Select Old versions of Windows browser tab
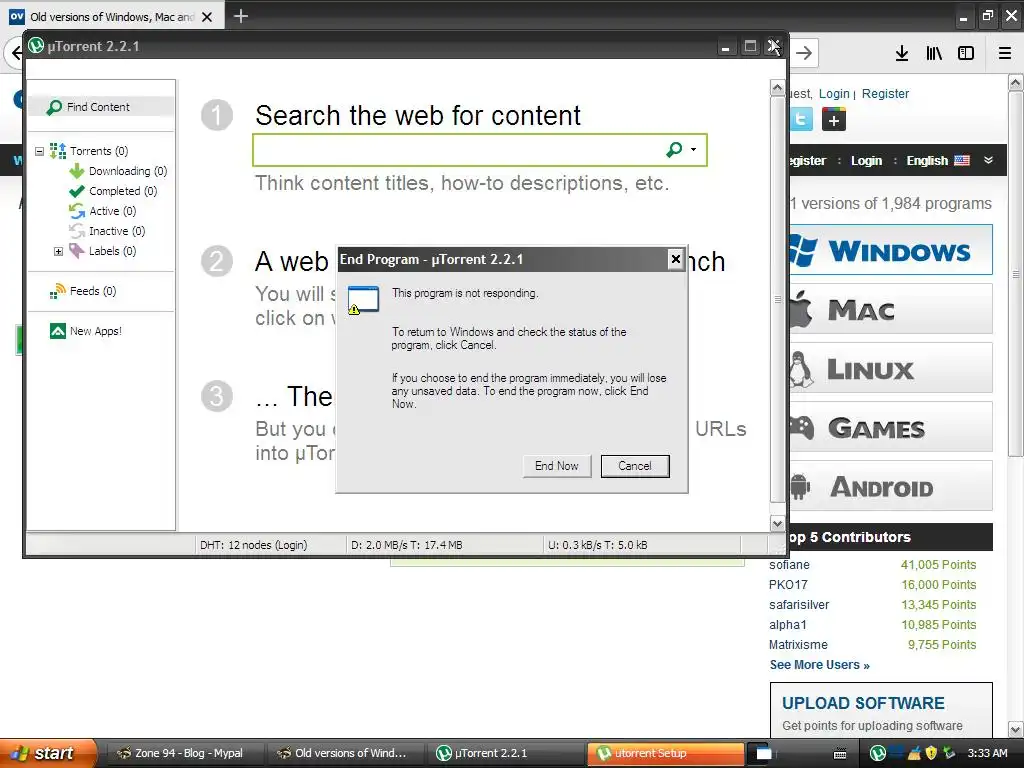Viewport: 1024px width, 768px height. tap(112, 17)
